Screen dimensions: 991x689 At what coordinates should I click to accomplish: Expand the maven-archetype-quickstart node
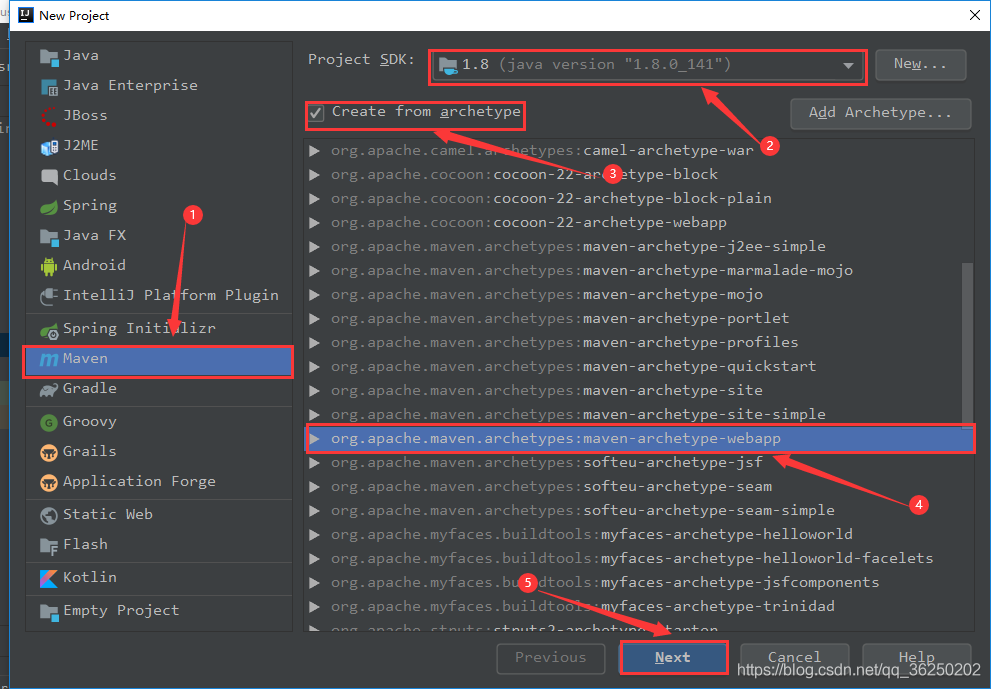[314, 367]
